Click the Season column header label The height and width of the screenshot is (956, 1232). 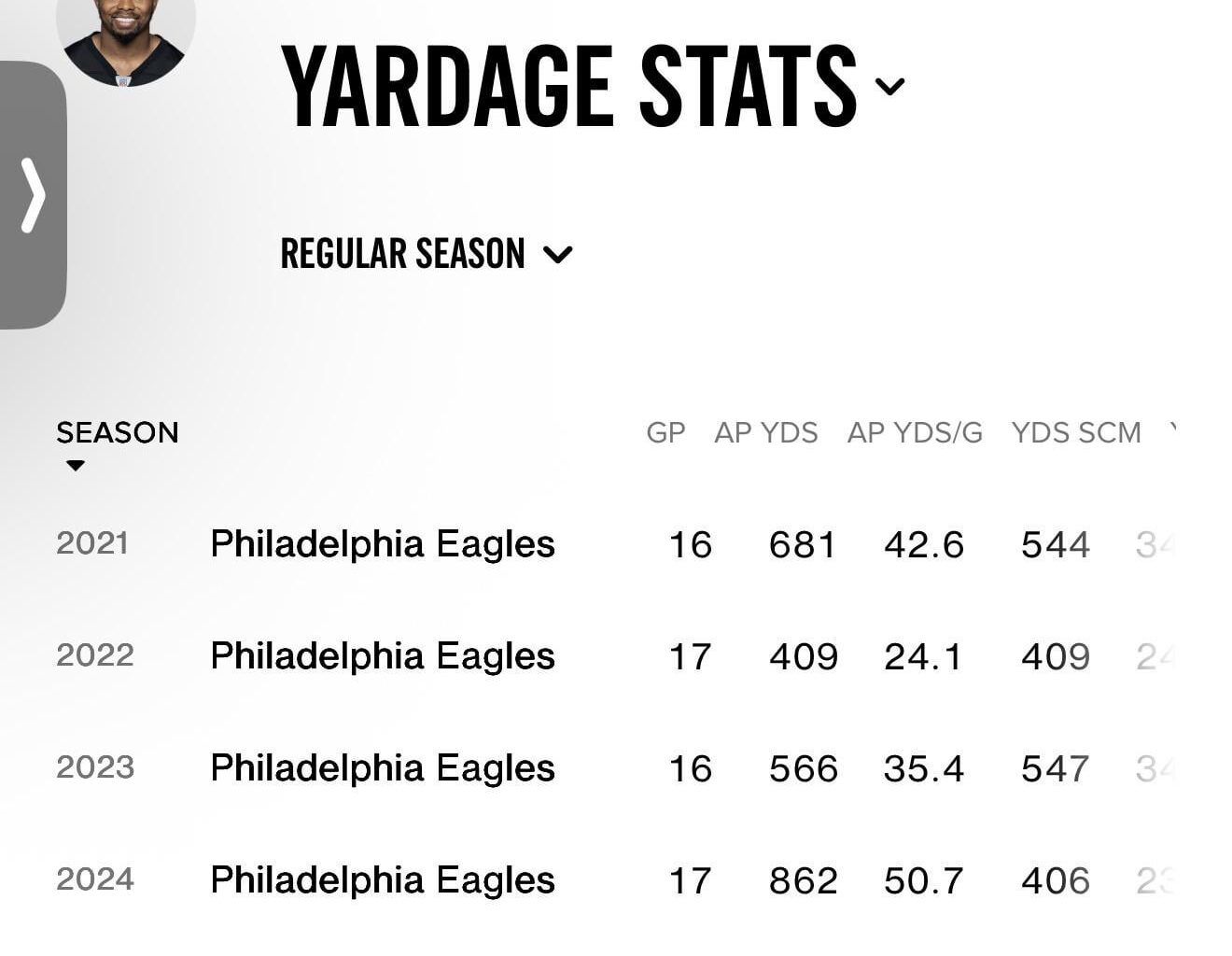coord(117,432)
